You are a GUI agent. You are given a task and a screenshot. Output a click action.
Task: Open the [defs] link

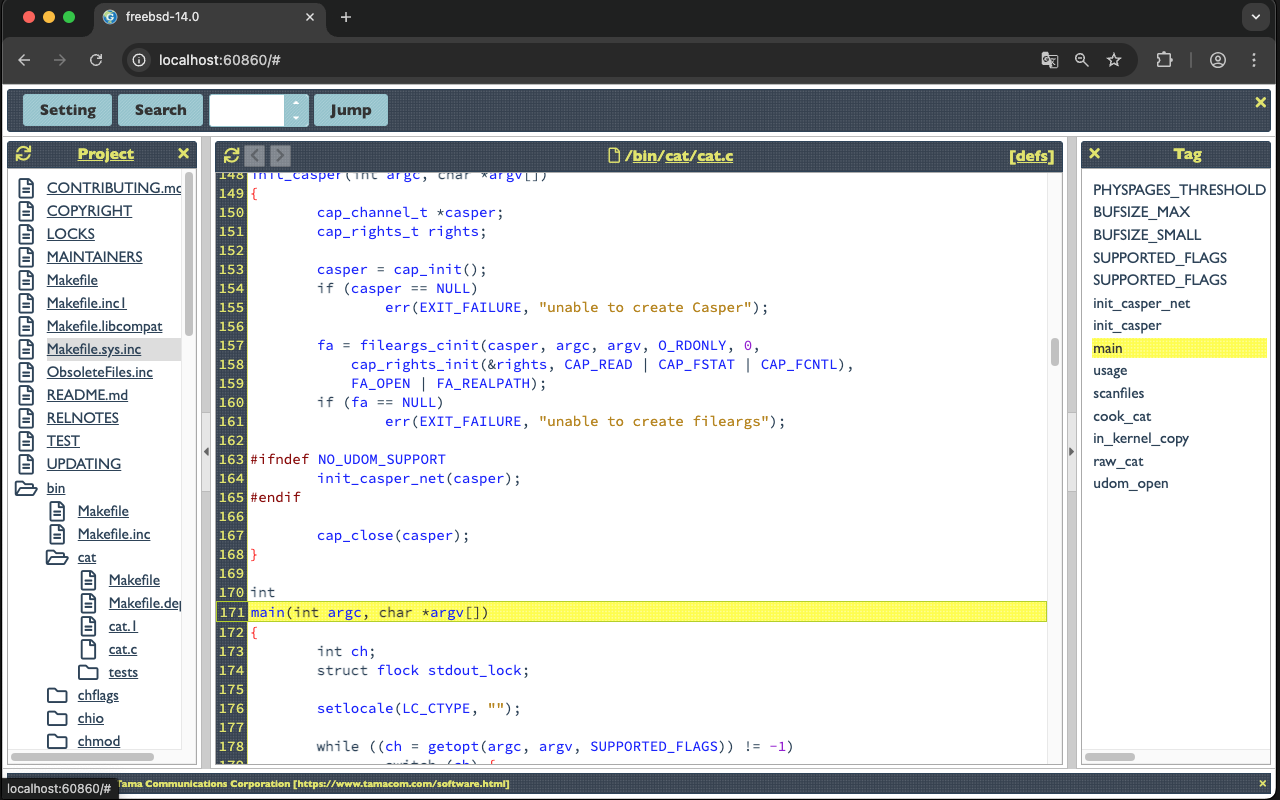click(1031, 156)
